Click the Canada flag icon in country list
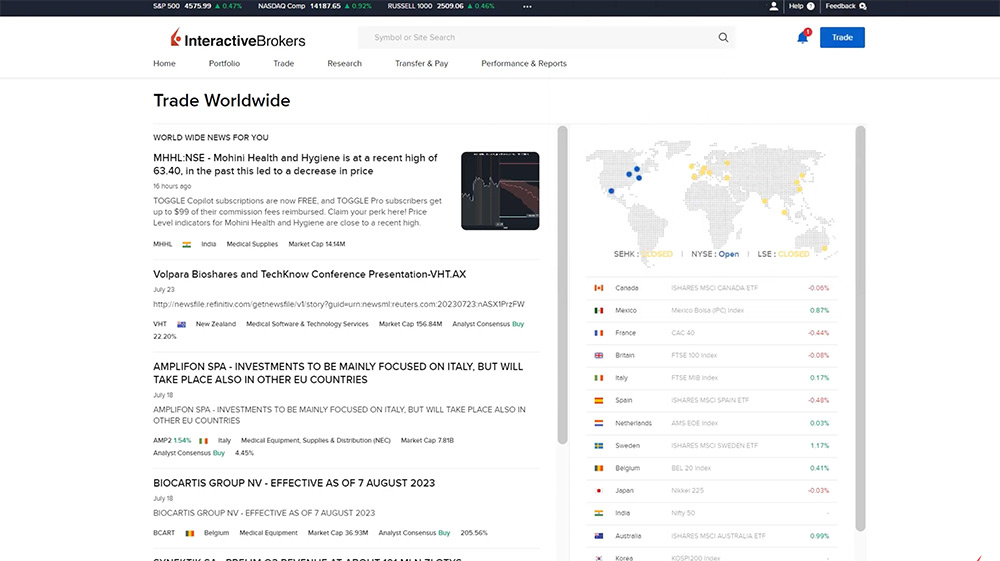The height and width of the screenshot is (561, 1000). [599, 288]
